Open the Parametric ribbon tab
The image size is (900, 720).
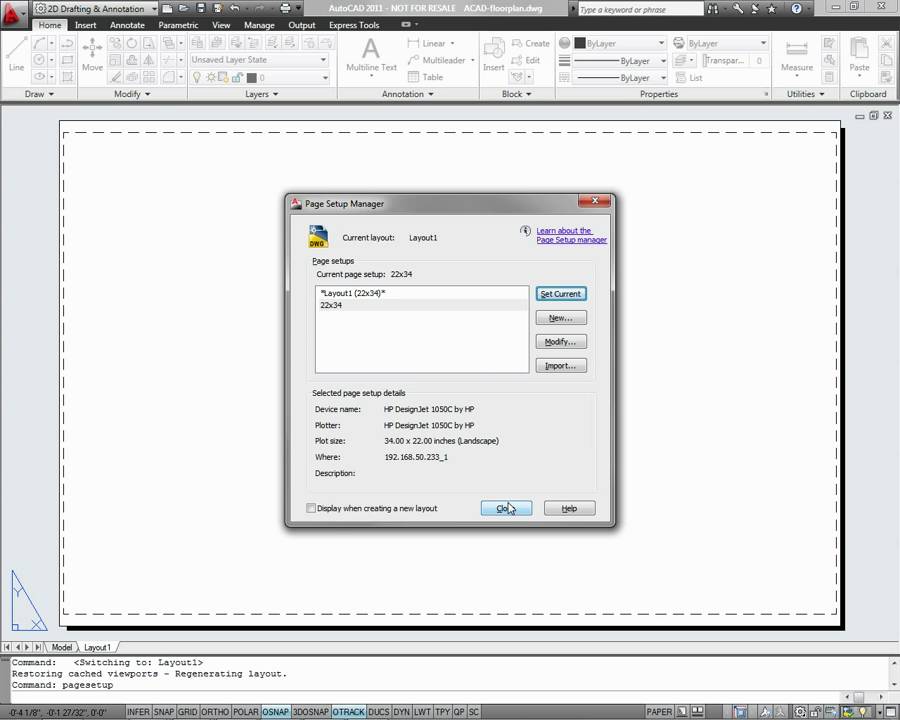pyautogui.click(x=178, y=25)
